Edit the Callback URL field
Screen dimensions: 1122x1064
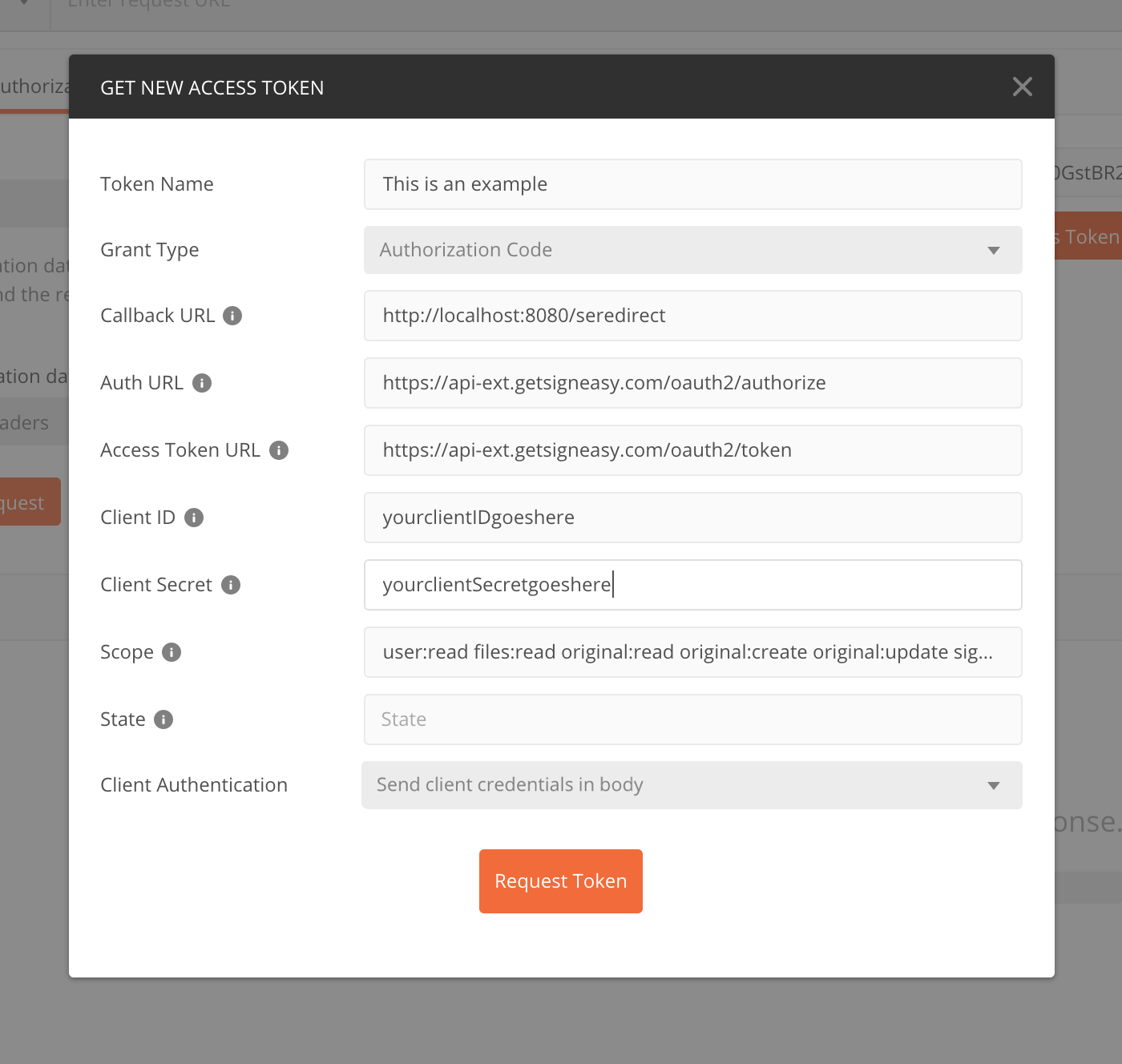[x=693, y=316]
